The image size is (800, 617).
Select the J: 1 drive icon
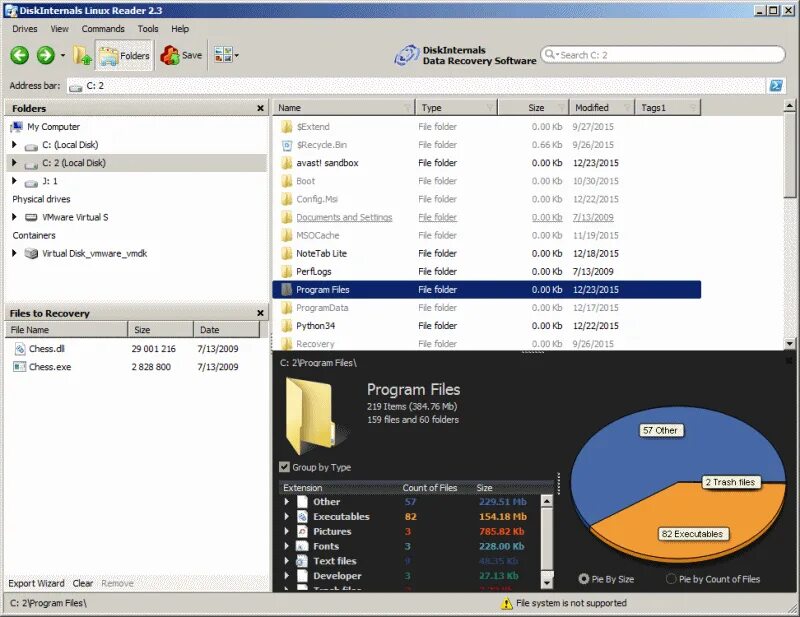click(x=31, y=182)
